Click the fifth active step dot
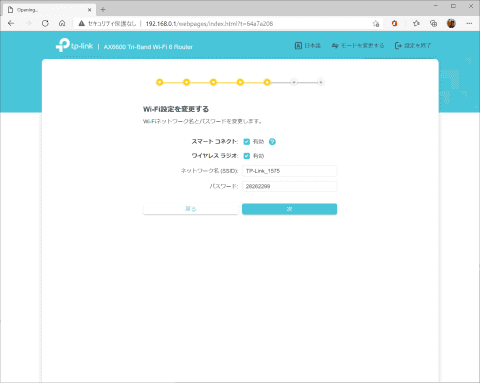Screen dimensions: 480x383 tap(267, 82)
